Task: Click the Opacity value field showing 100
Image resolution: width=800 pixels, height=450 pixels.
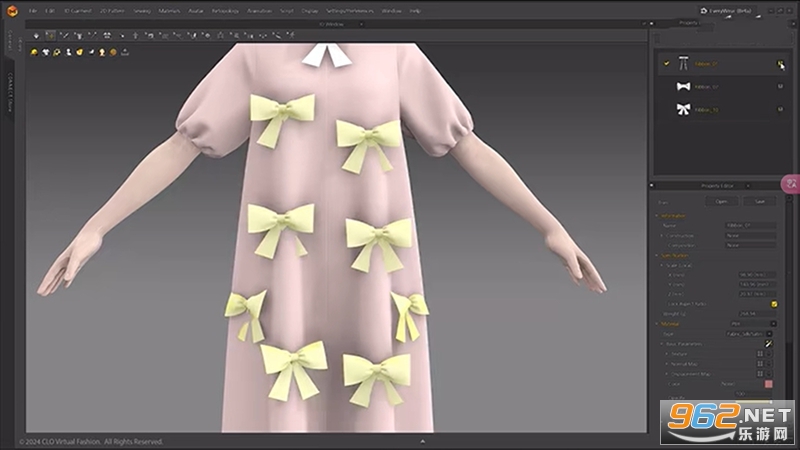Action: [753, 394]
